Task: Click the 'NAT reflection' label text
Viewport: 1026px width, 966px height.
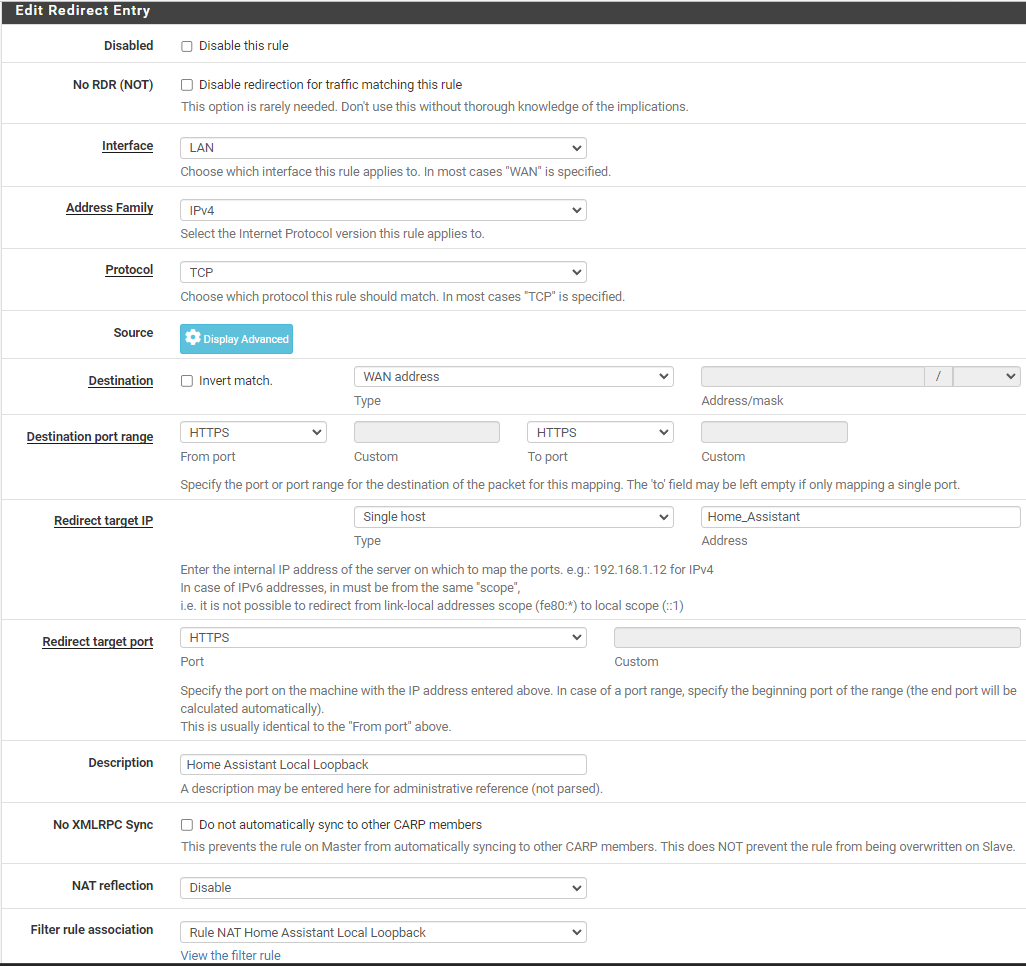Action: pyautogui.click(x=113, y=886)
